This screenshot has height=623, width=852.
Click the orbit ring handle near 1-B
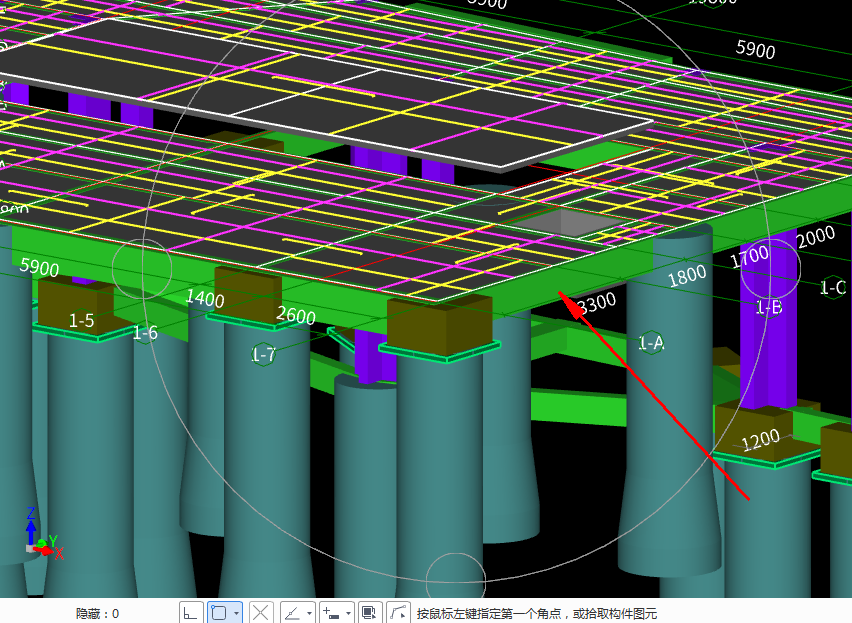[770, 268]
